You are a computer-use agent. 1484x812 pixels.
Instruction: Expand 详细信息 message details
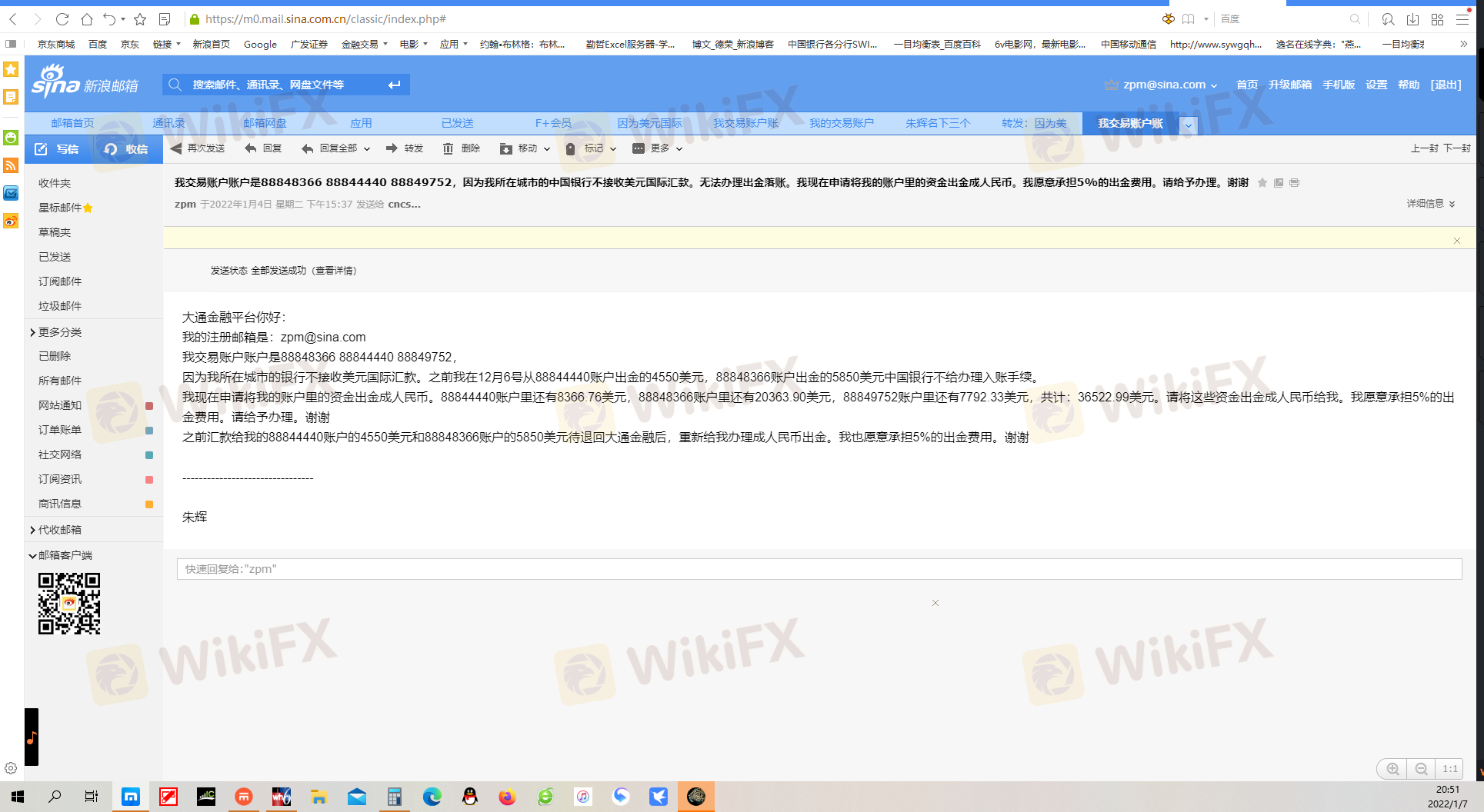click(1431, 204)
